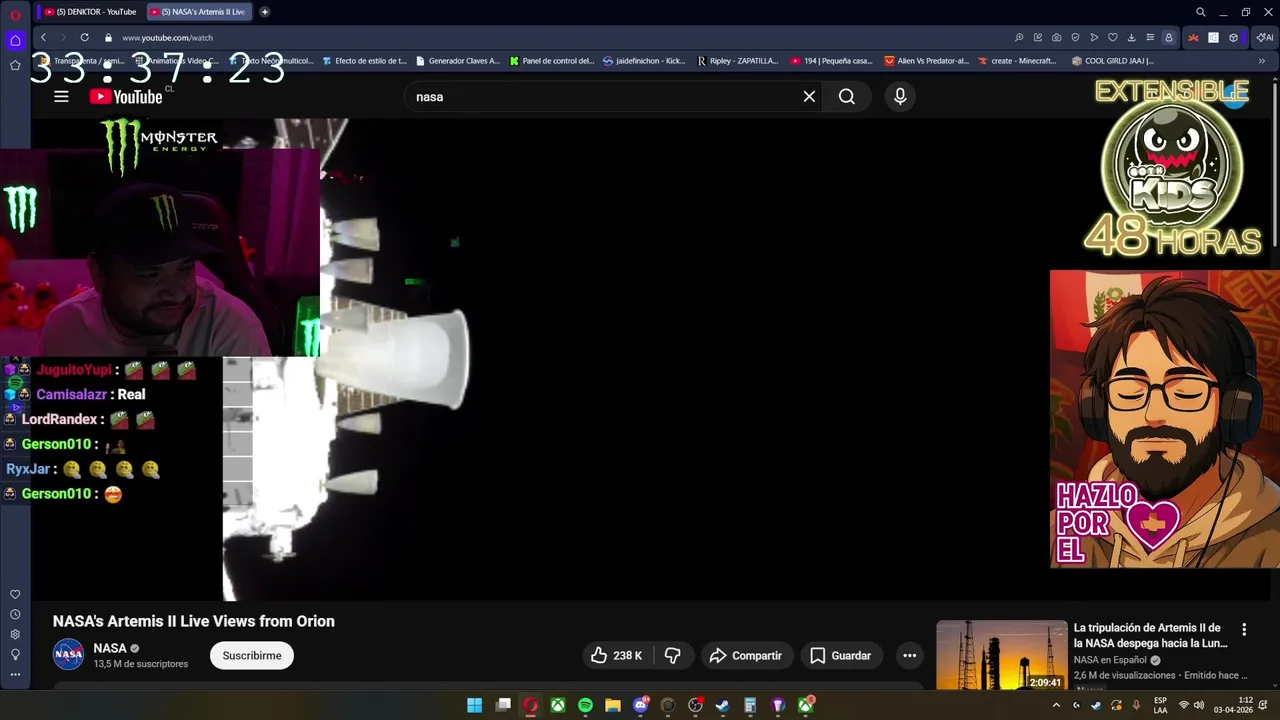Open the NASA channel avatar
1280x720 pixels.
(68, 655)
